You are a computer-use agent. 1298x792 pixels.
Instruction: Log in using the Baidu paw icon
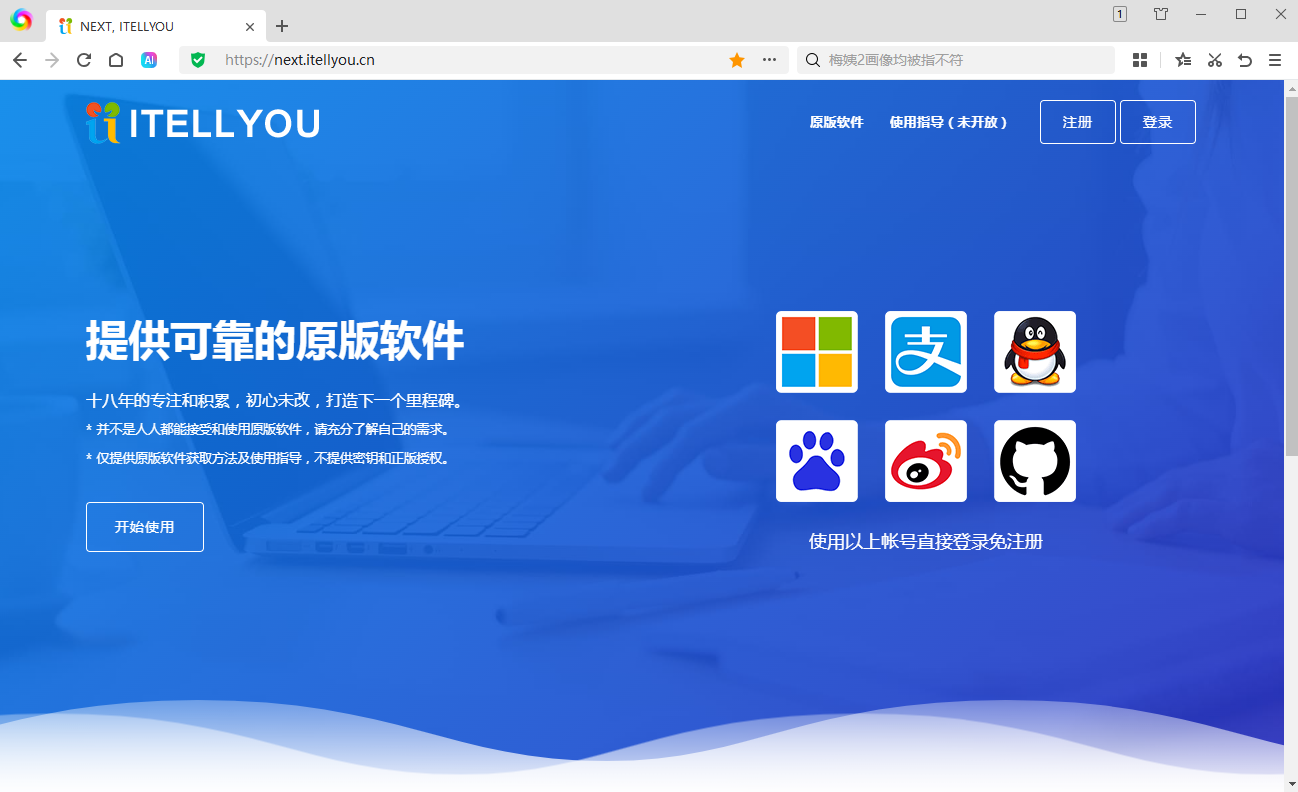[x=817, y=461]
